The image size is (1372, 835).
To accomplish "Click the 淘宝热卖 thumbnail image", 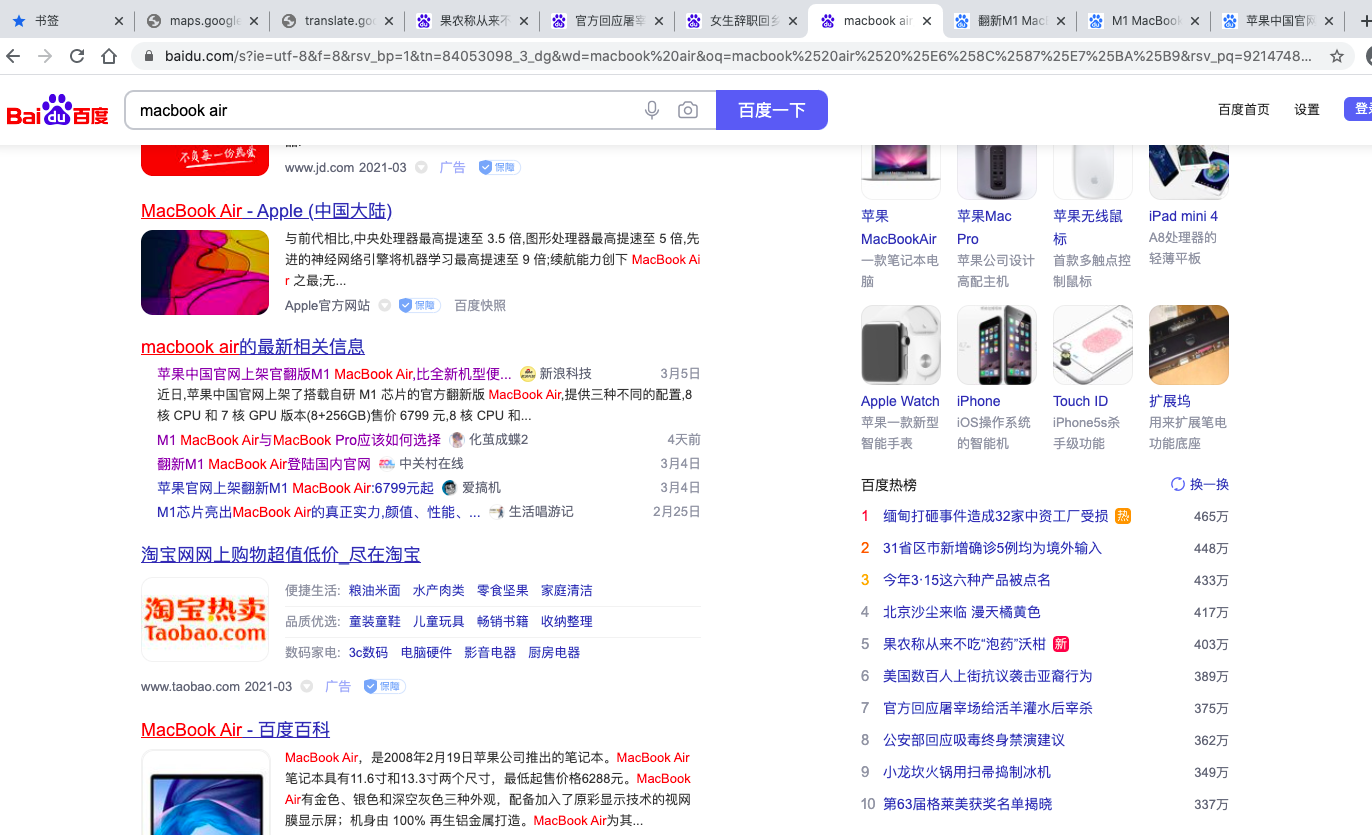I will click(x=205, y=620).
